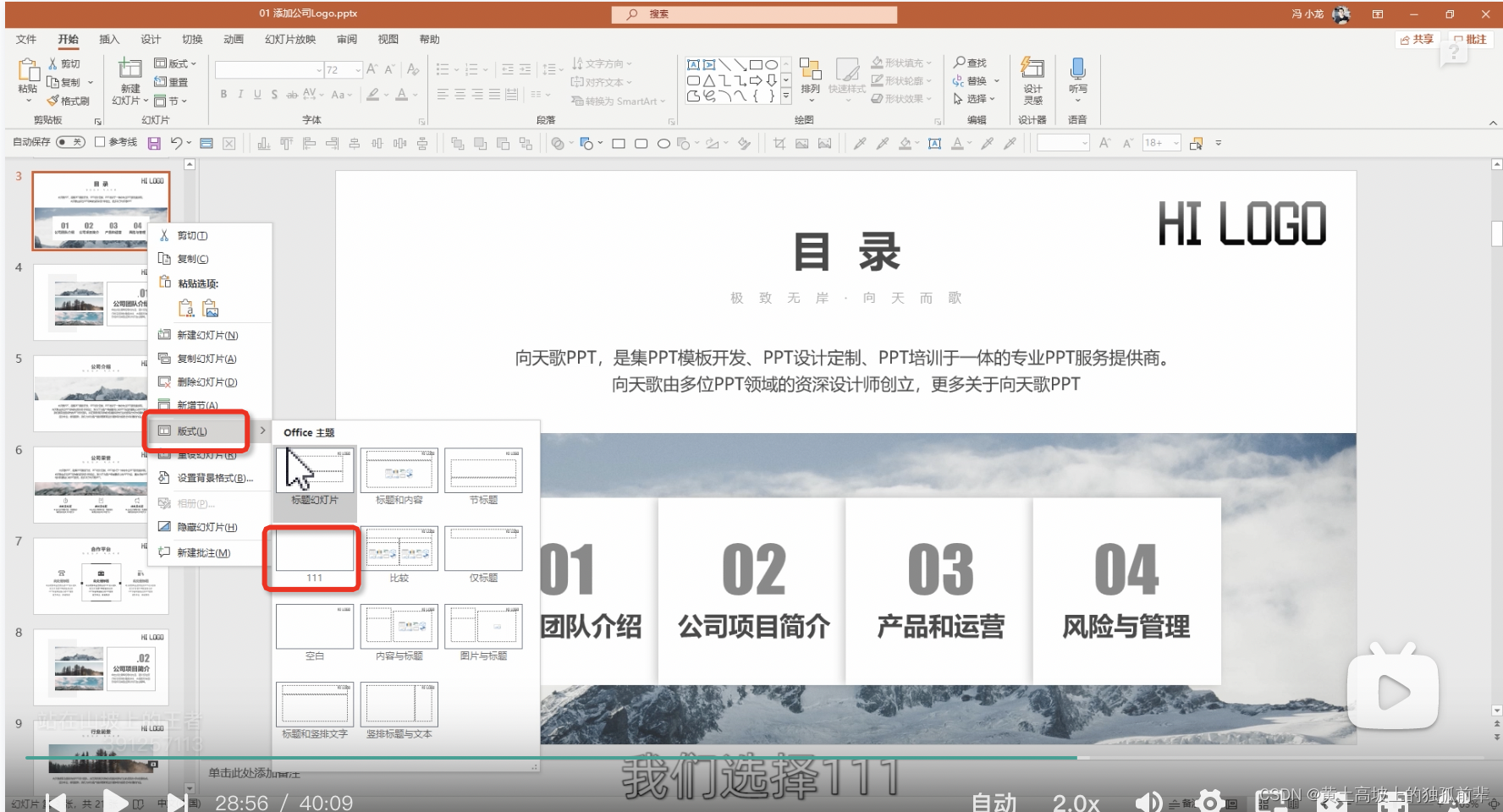
Task: Click the Dictate (听写) microphone icon
Action: [1077, 68]
